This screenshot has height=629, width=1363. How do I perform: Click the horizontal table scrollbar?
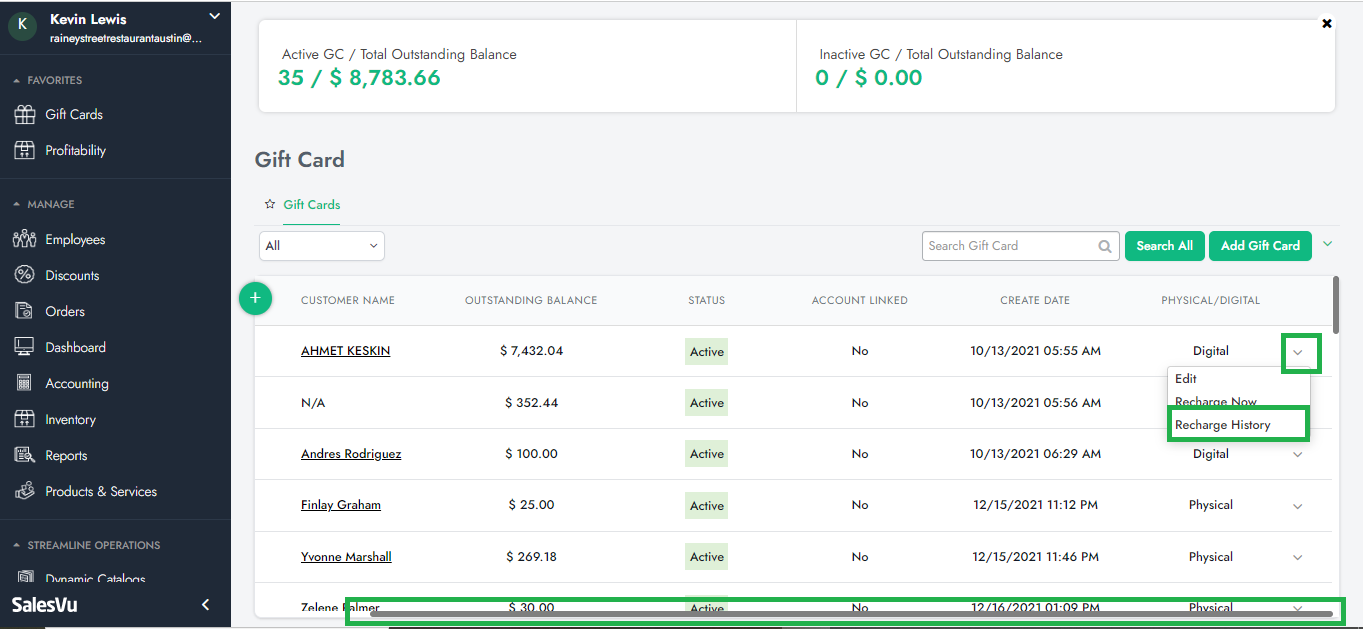(850, 613)
